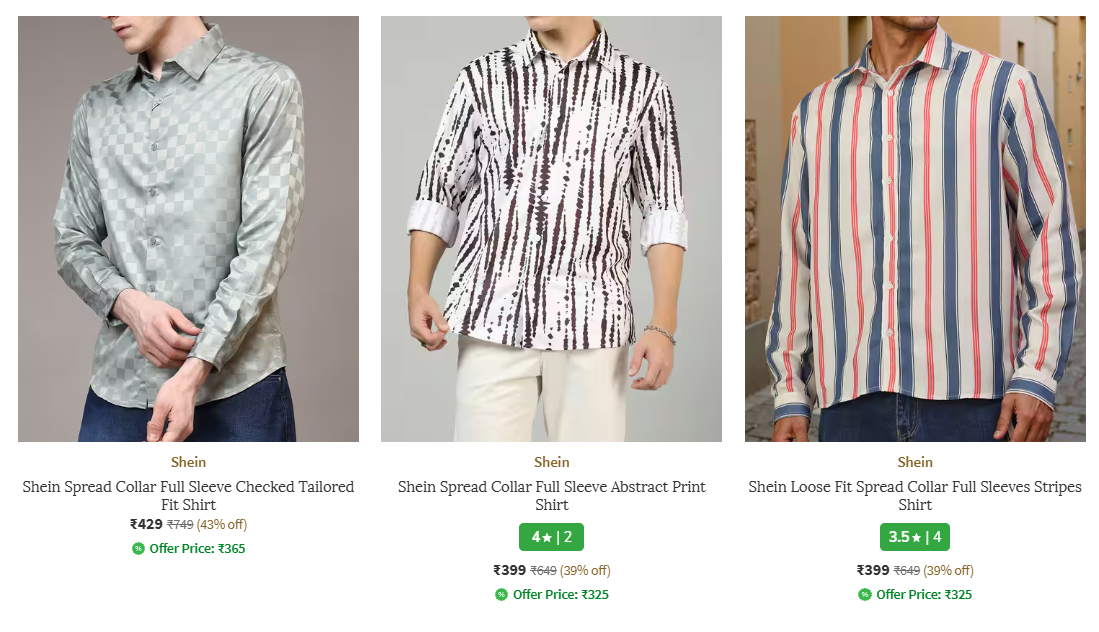The width and height of the screenshot is (1099, 632).
Task: Click offer icon under Stripes Shirt
Action: (x=864, y=595)
